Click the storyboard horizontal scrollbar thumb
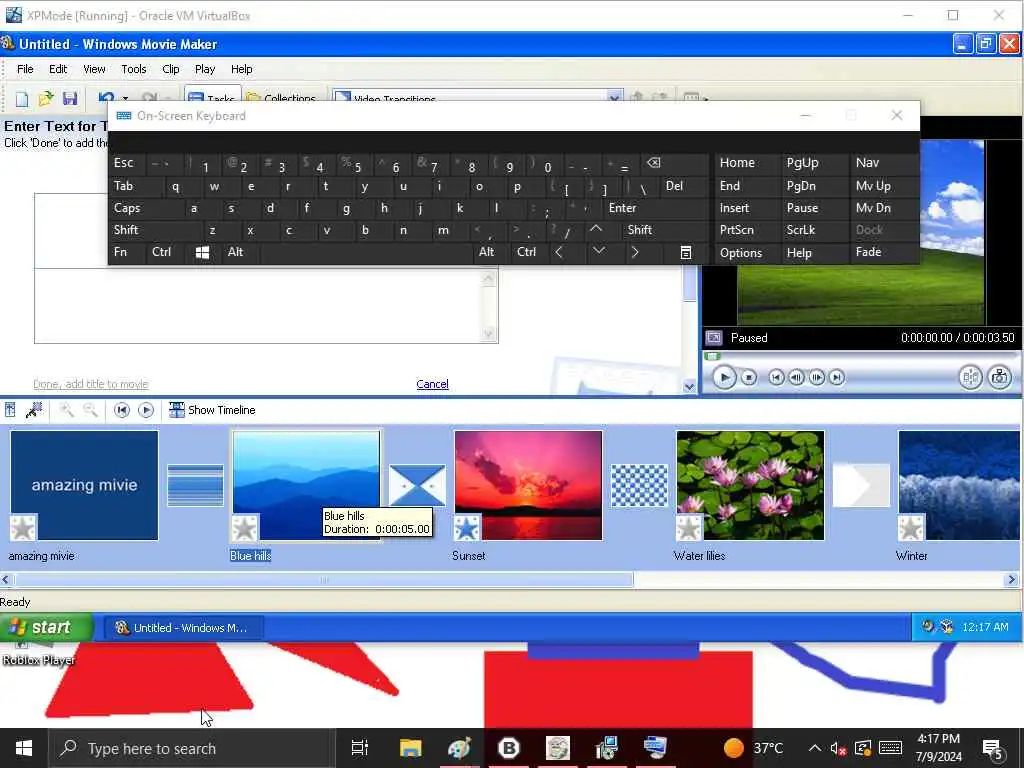This screenshot has height=768, width=1024. (x=324, y=579)
